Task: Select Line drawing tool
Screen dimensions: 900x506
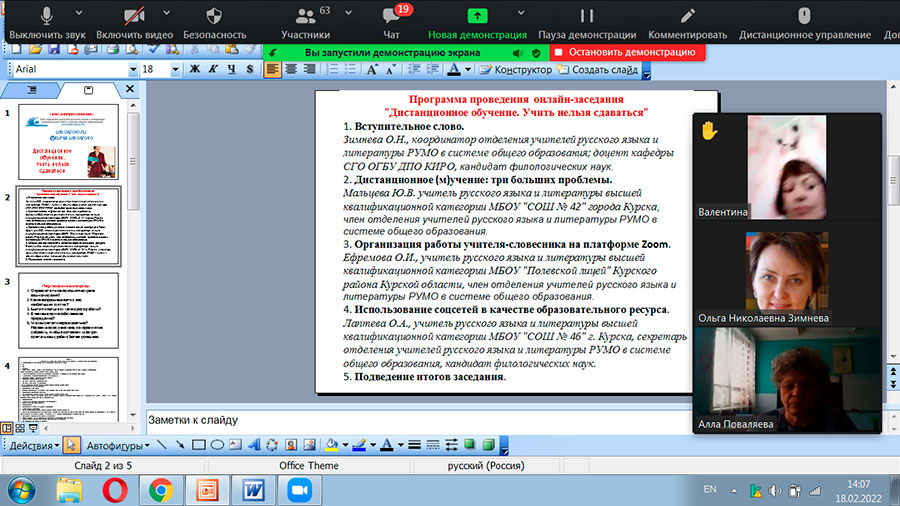Action: click(162, 445)
